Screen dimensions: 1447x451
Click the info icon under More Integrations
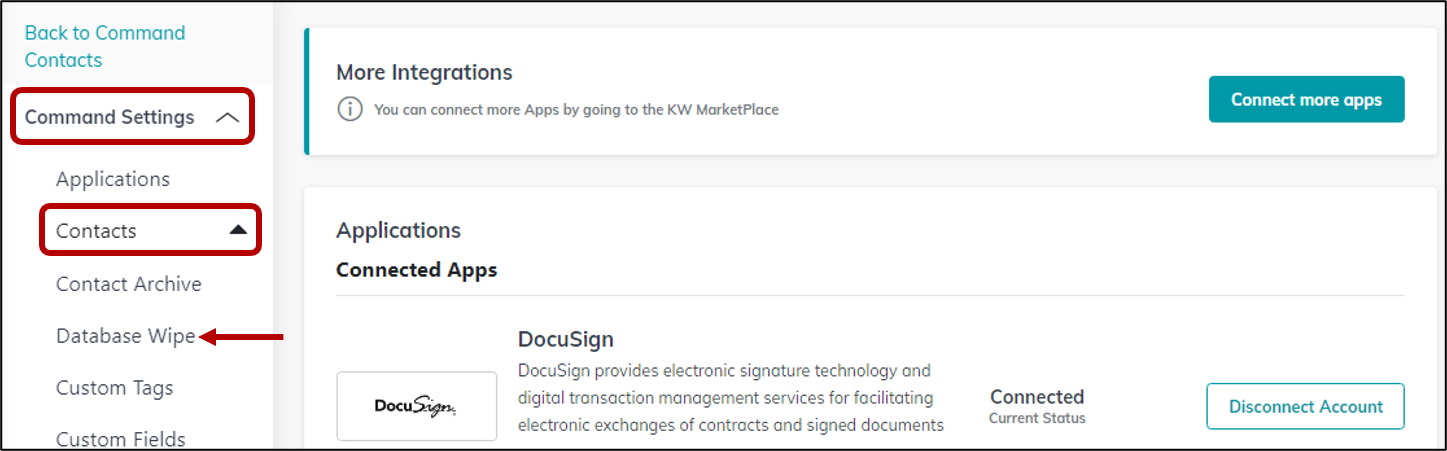coord(349,110)
